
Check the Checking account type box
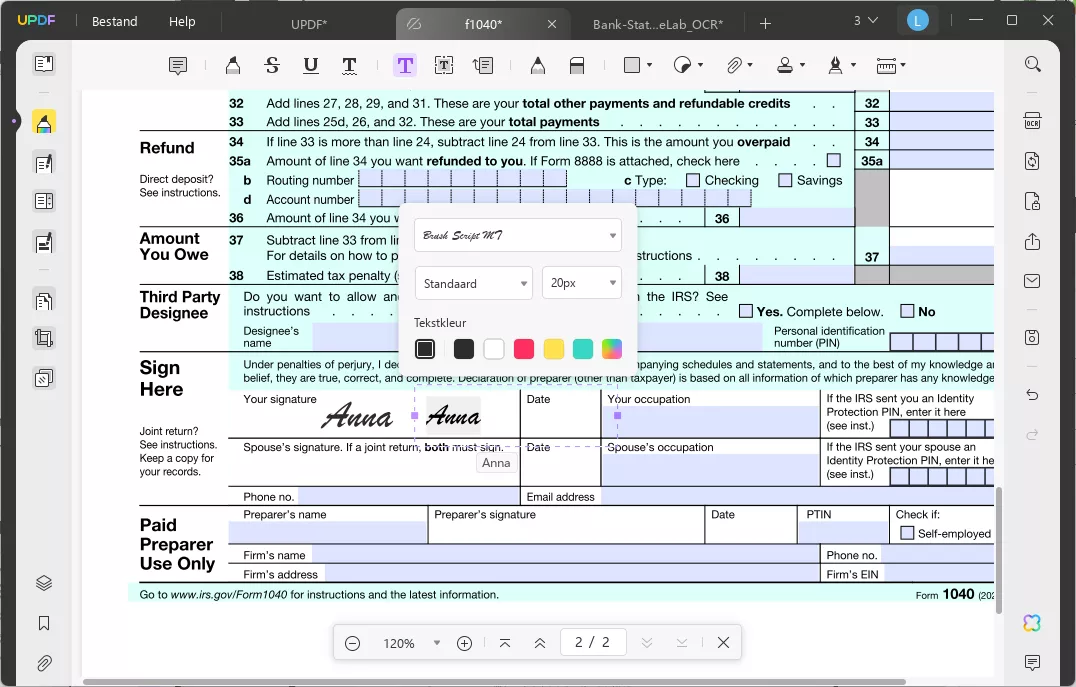(x=693, y=180)
